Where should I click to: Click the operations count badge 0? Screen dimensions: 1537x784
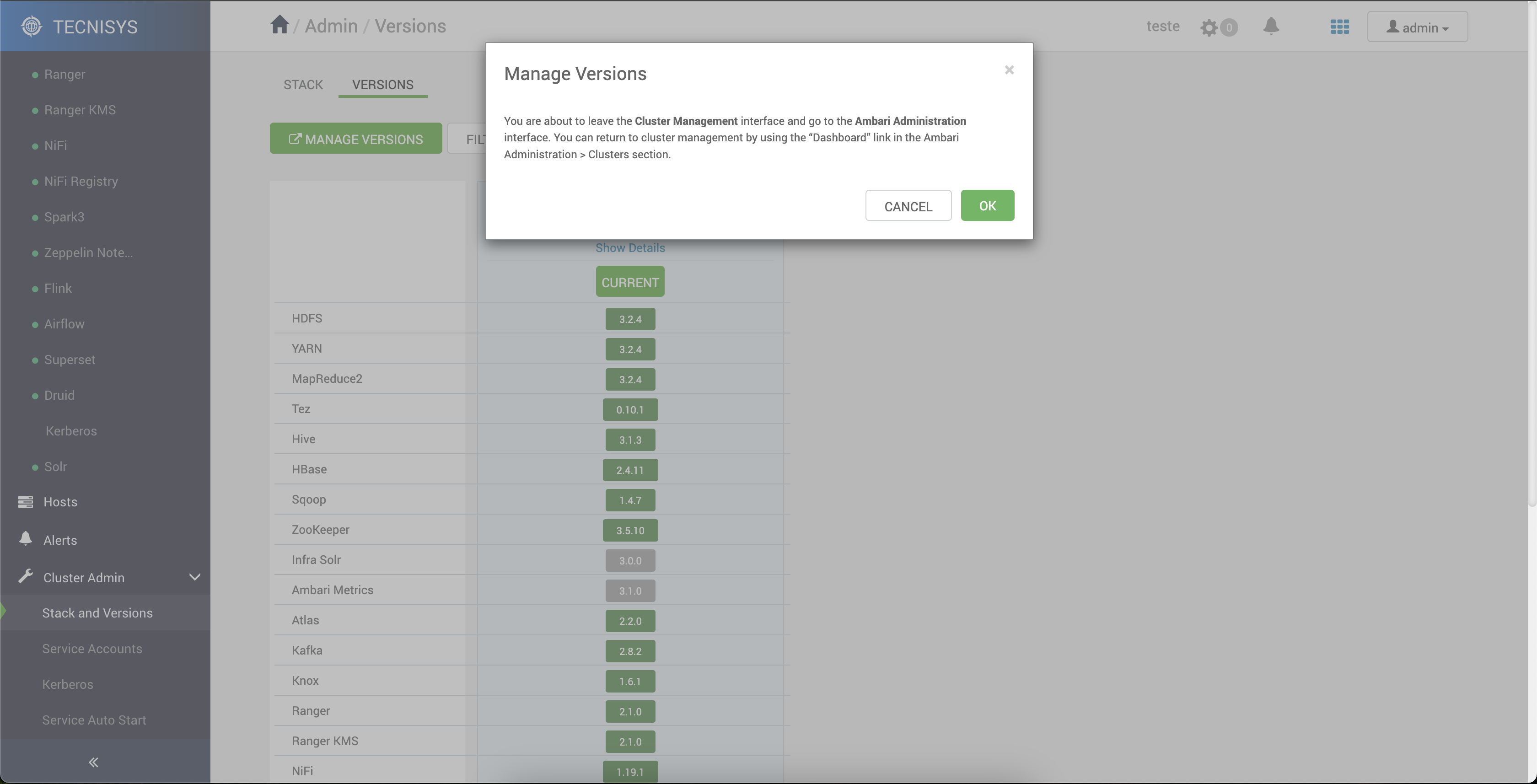[1229, 27]
